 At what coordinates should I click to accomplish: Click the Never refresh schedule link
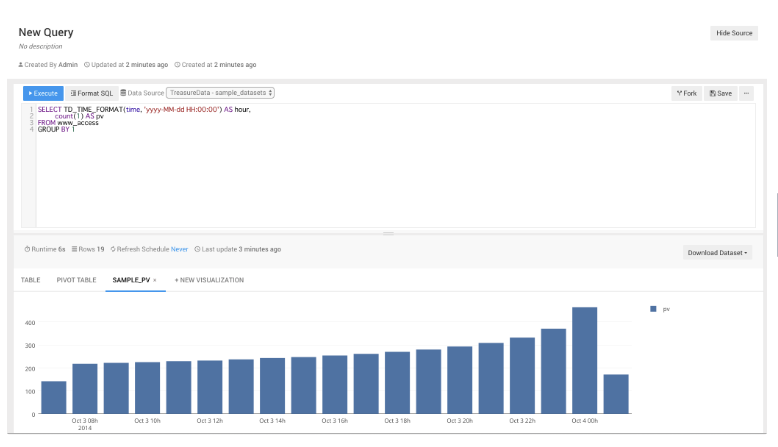(x=179, y=249)
